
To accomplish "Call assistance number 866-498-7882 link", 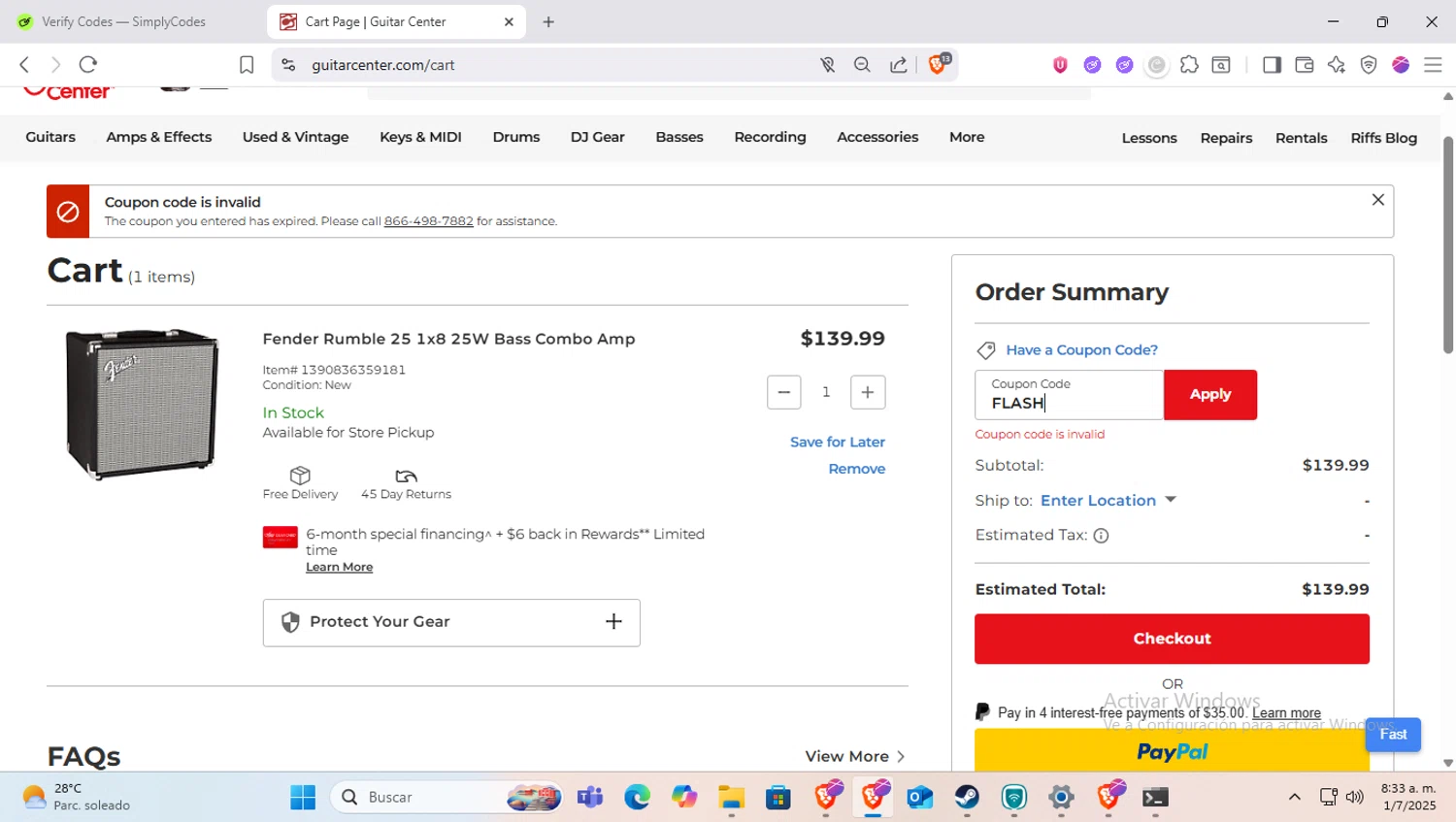I will tap(429, 221).
